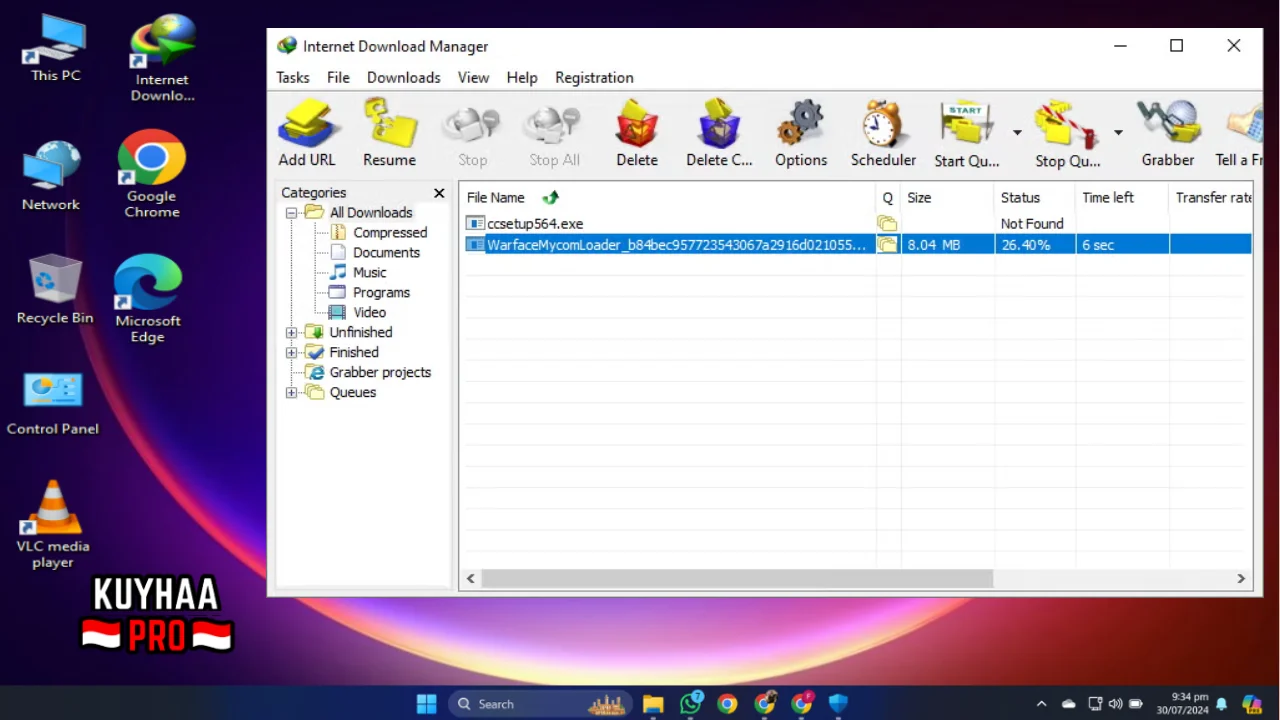Click the Delete toolbar icon
Image resolution: width=1280 pixels, height=720 pixels.
637,133
